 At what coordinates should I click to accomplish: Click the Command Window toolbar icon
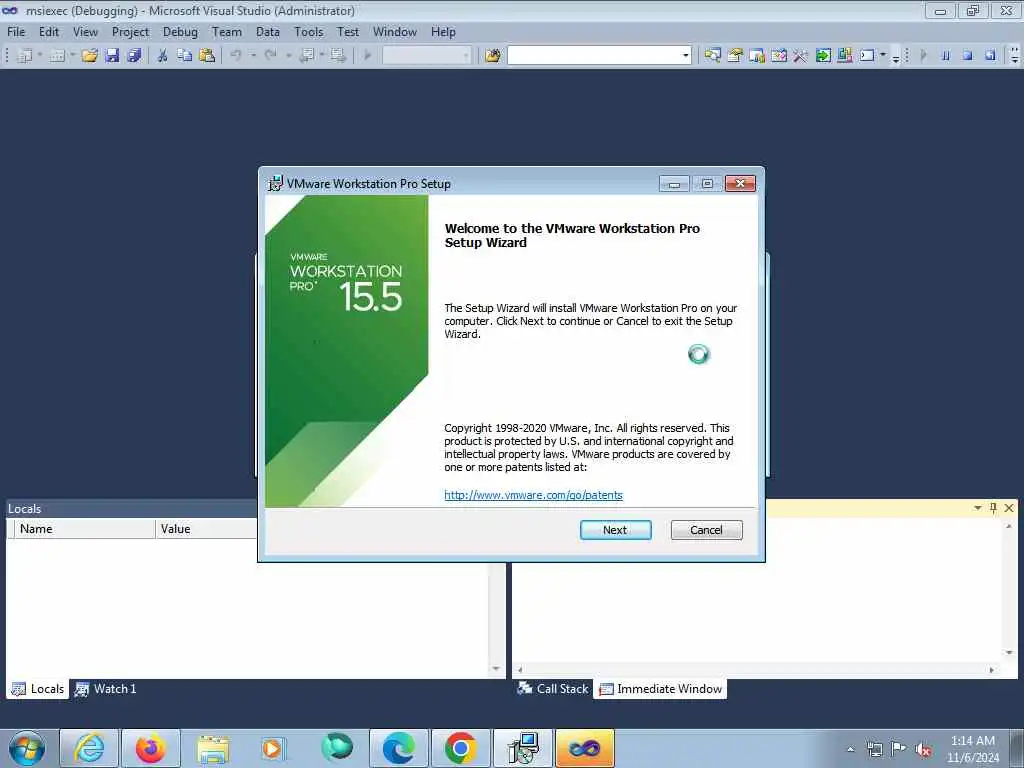867,56
